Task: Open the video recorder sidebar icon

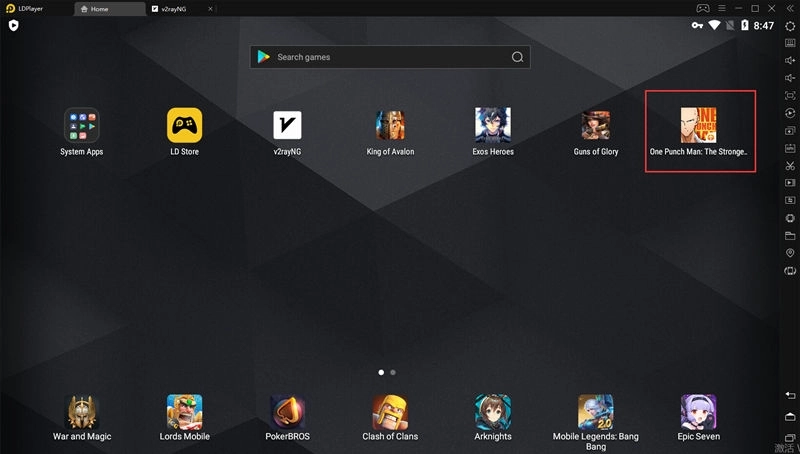Action: tap(790, 183)
